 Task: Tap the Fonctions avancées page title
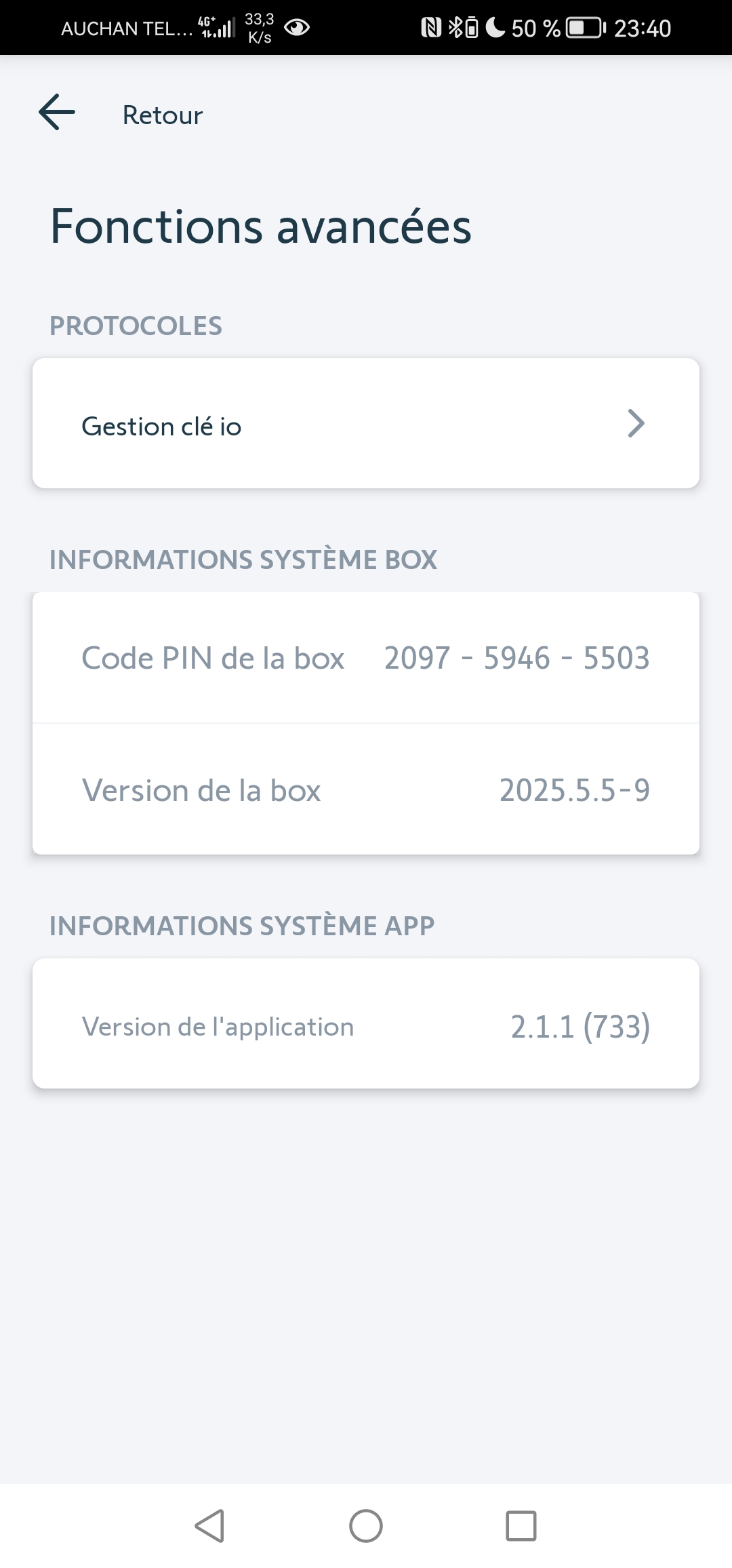click(260, 227)
